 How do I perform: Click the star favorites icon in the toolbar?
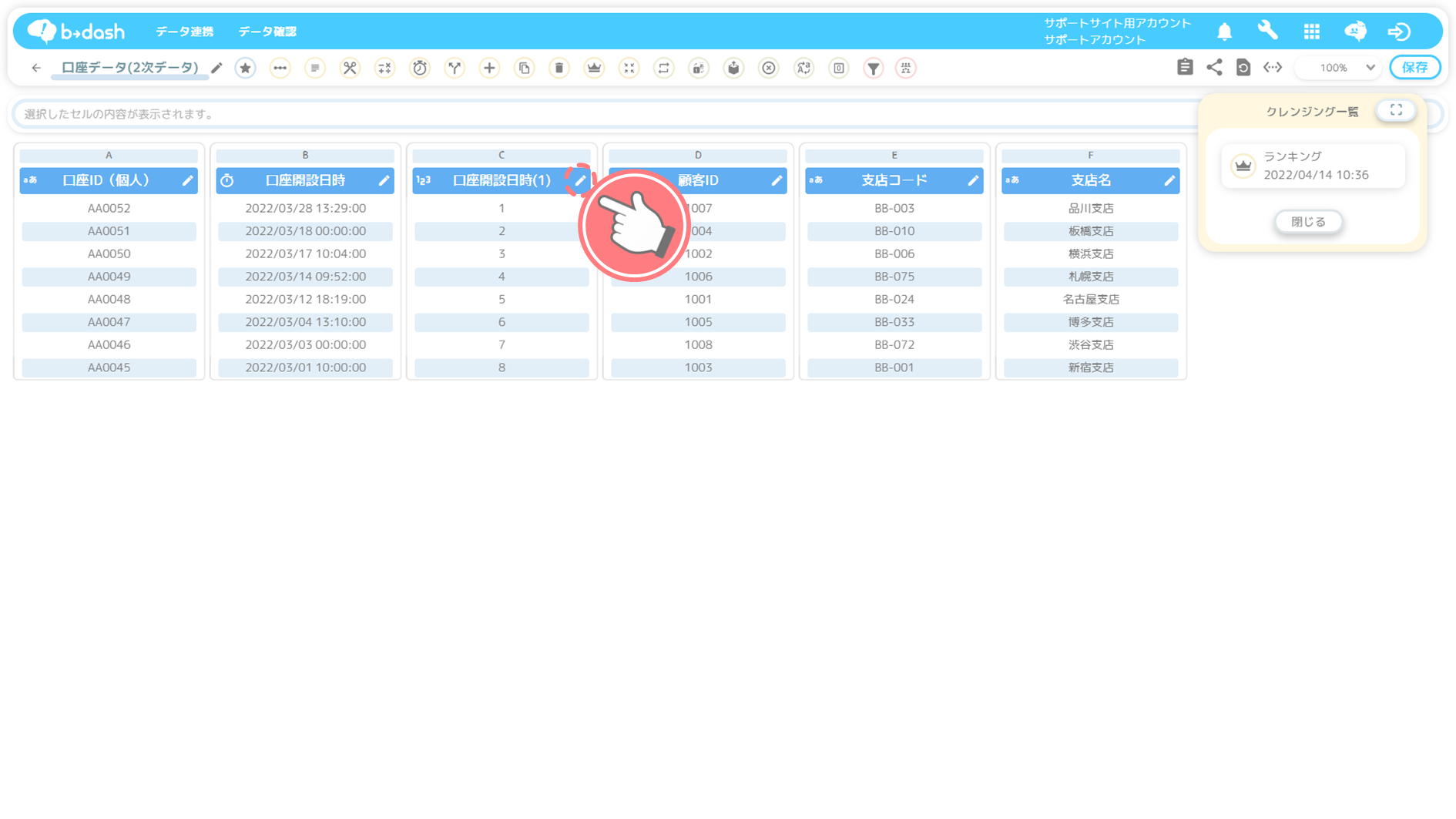click(x=245, y=68)
